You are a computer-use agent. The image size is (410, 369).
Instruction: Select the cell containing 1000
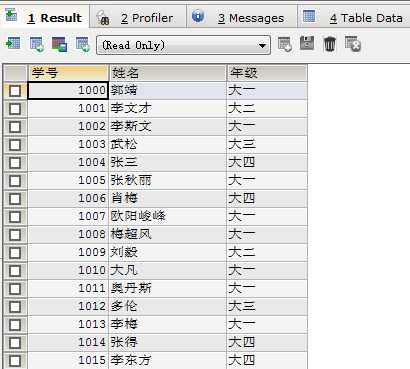click(x=68, y=91)
